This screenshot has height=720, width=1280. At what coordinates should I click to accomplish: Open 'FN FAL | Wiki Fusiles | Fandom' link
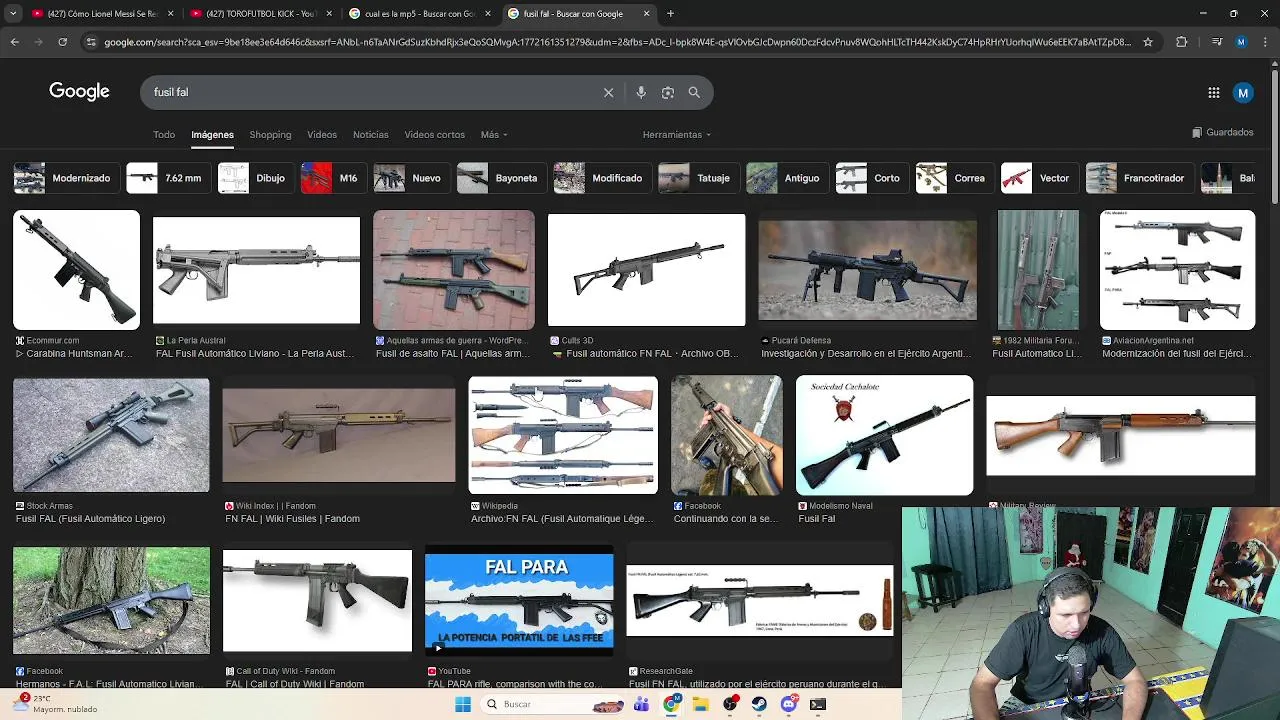click(x=292, y=519)
